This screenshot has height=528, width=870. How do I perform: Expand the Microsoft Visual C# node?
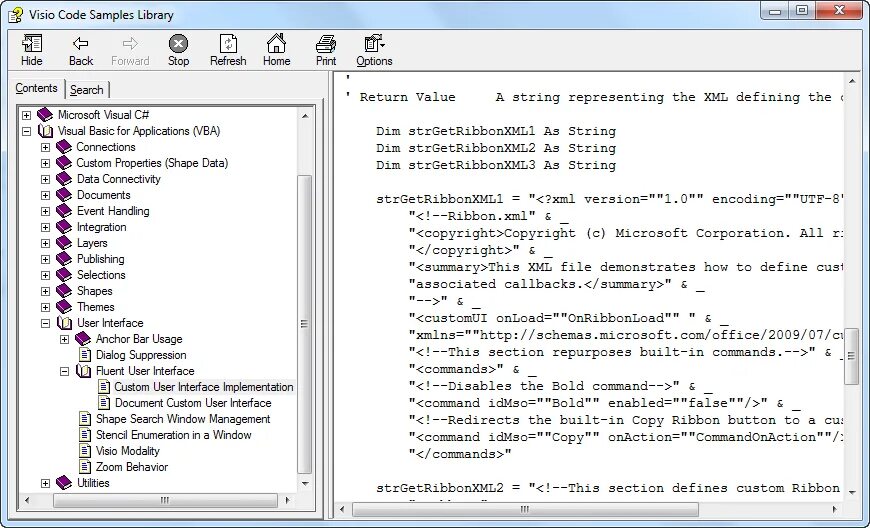pyautogui.click(x=26, y=115)
